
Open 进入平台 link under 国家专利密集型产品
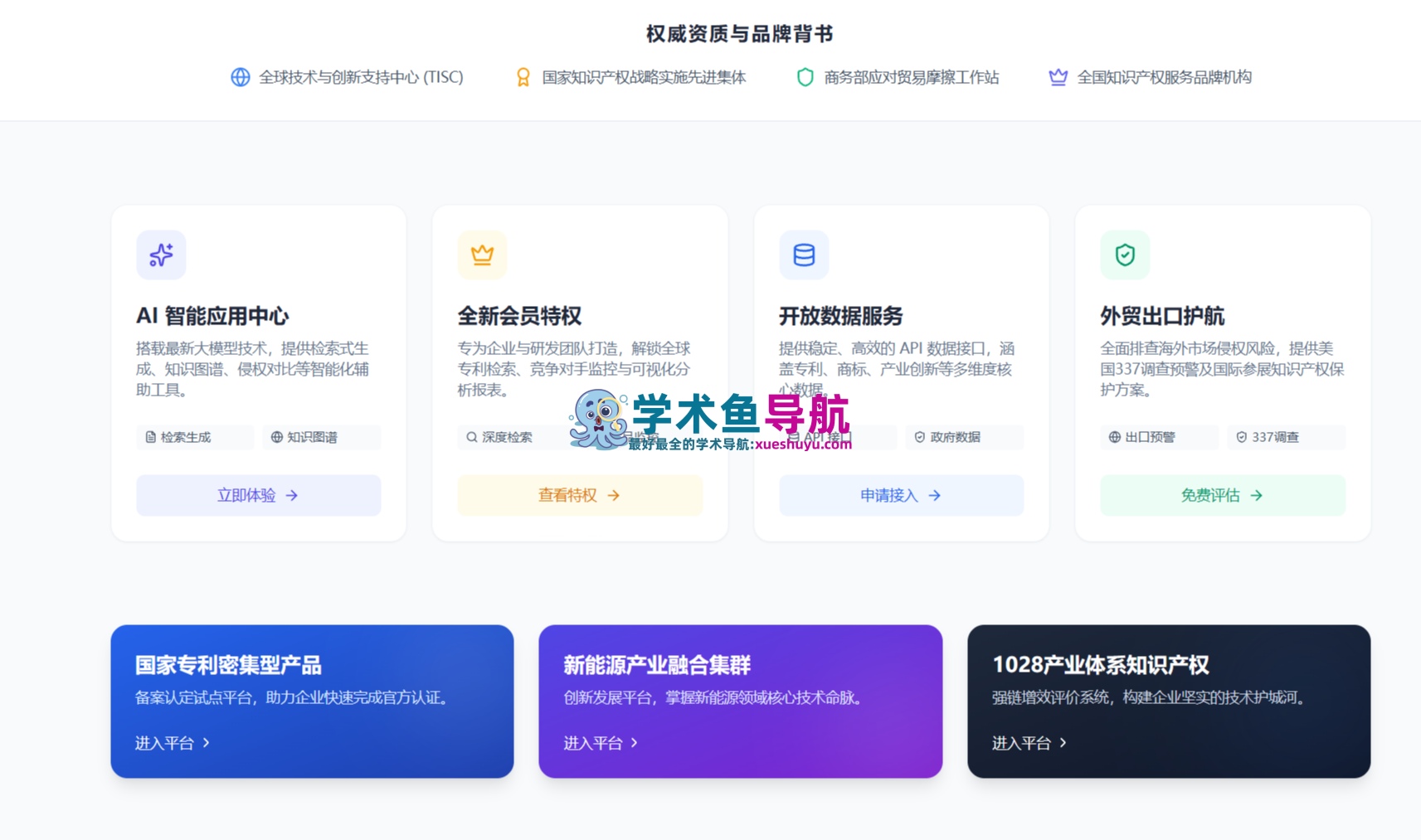173,743
